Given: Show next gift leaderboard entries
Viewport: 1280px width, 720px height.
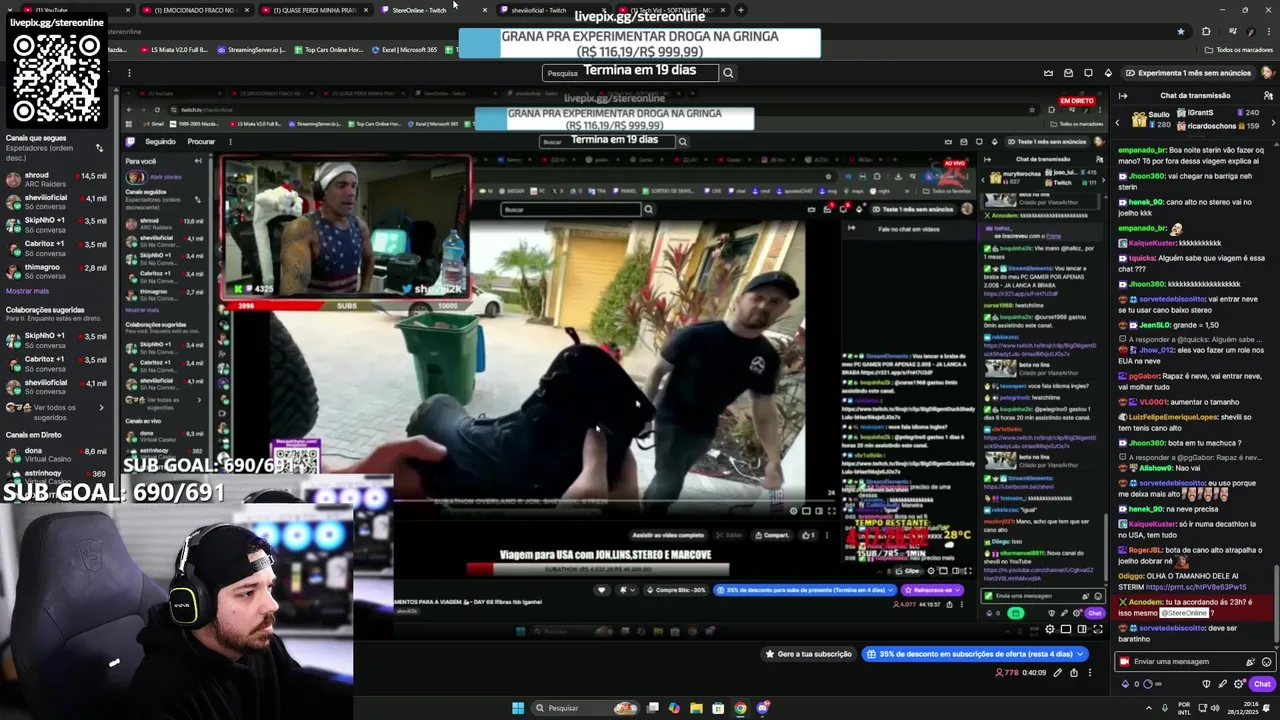Looking at the screenshot, I should [x=1272, y=121].
